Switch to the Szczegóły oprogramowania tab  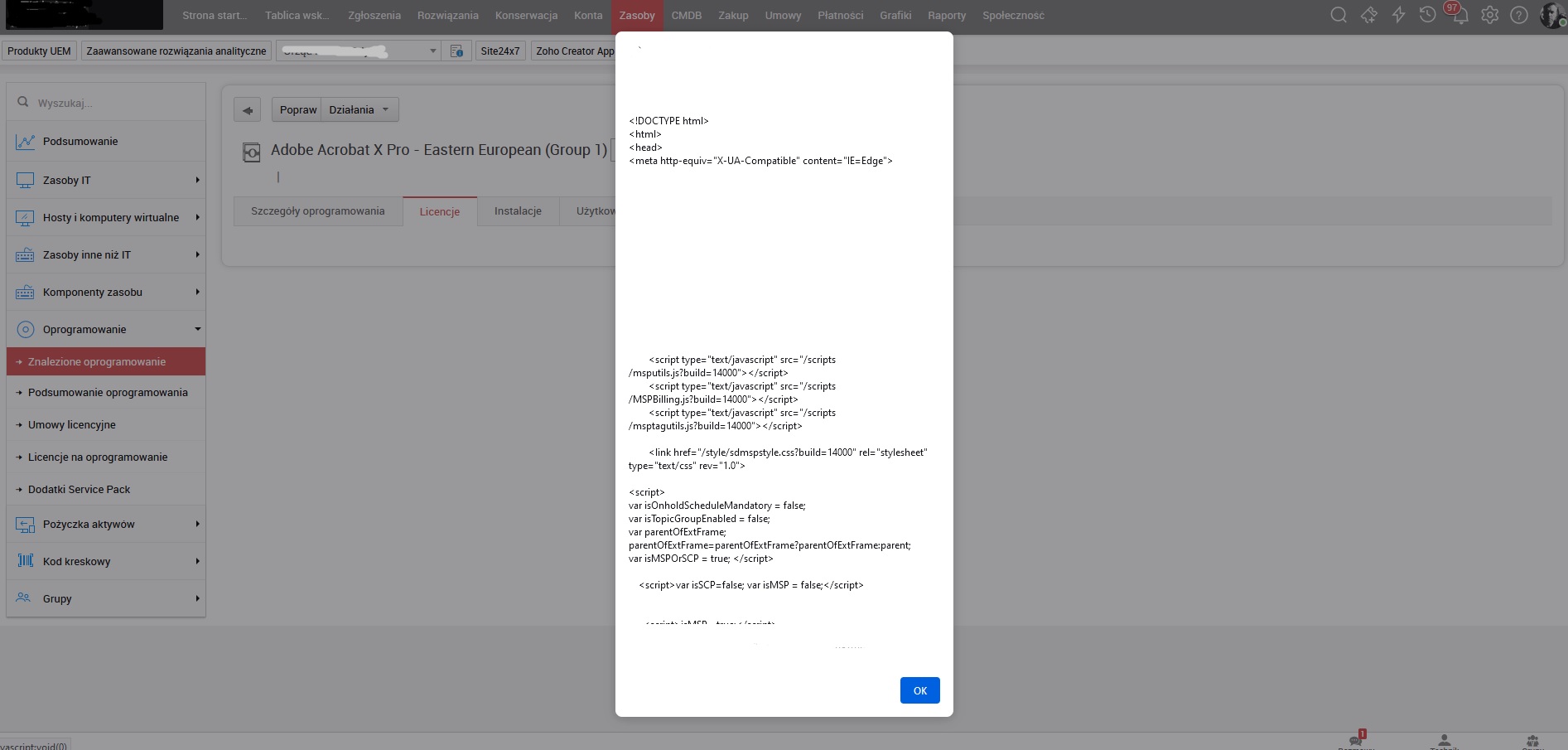[318, 211]
